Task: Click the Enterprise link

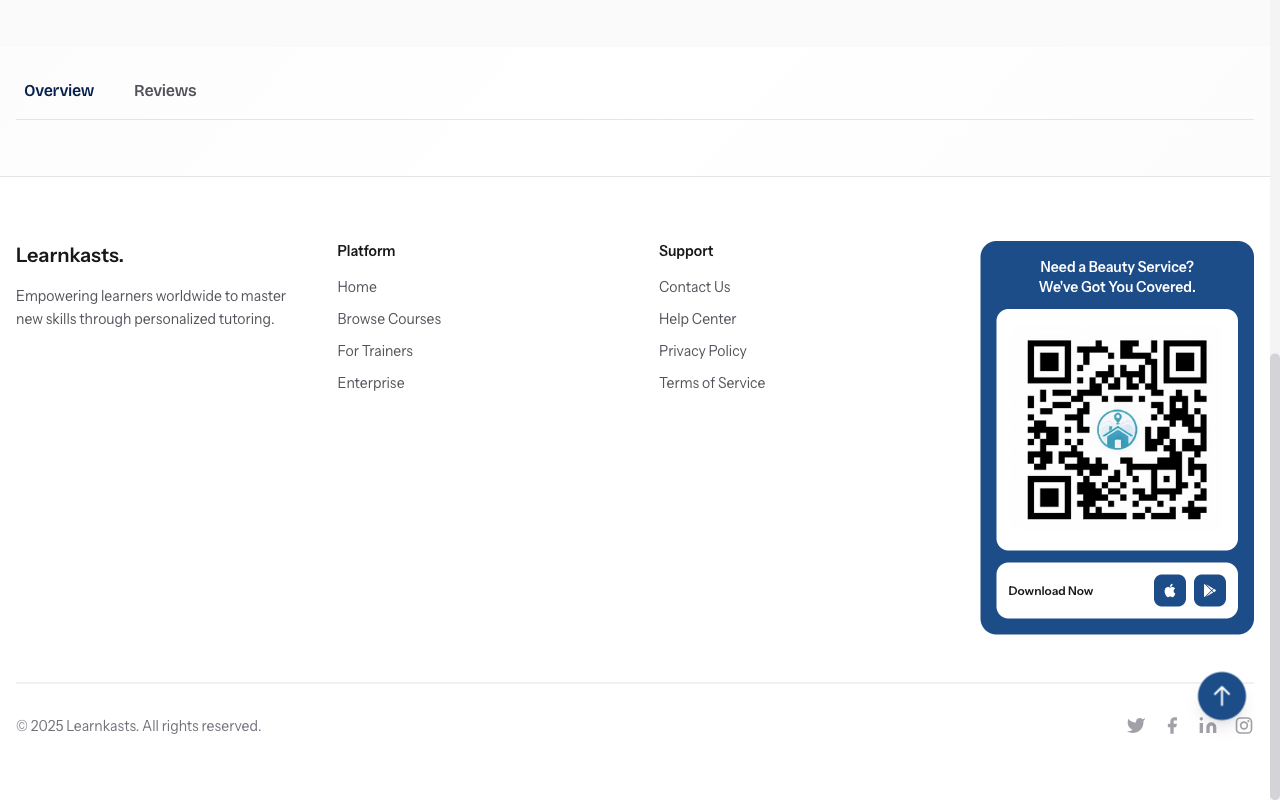Action: tap(370, 382)
